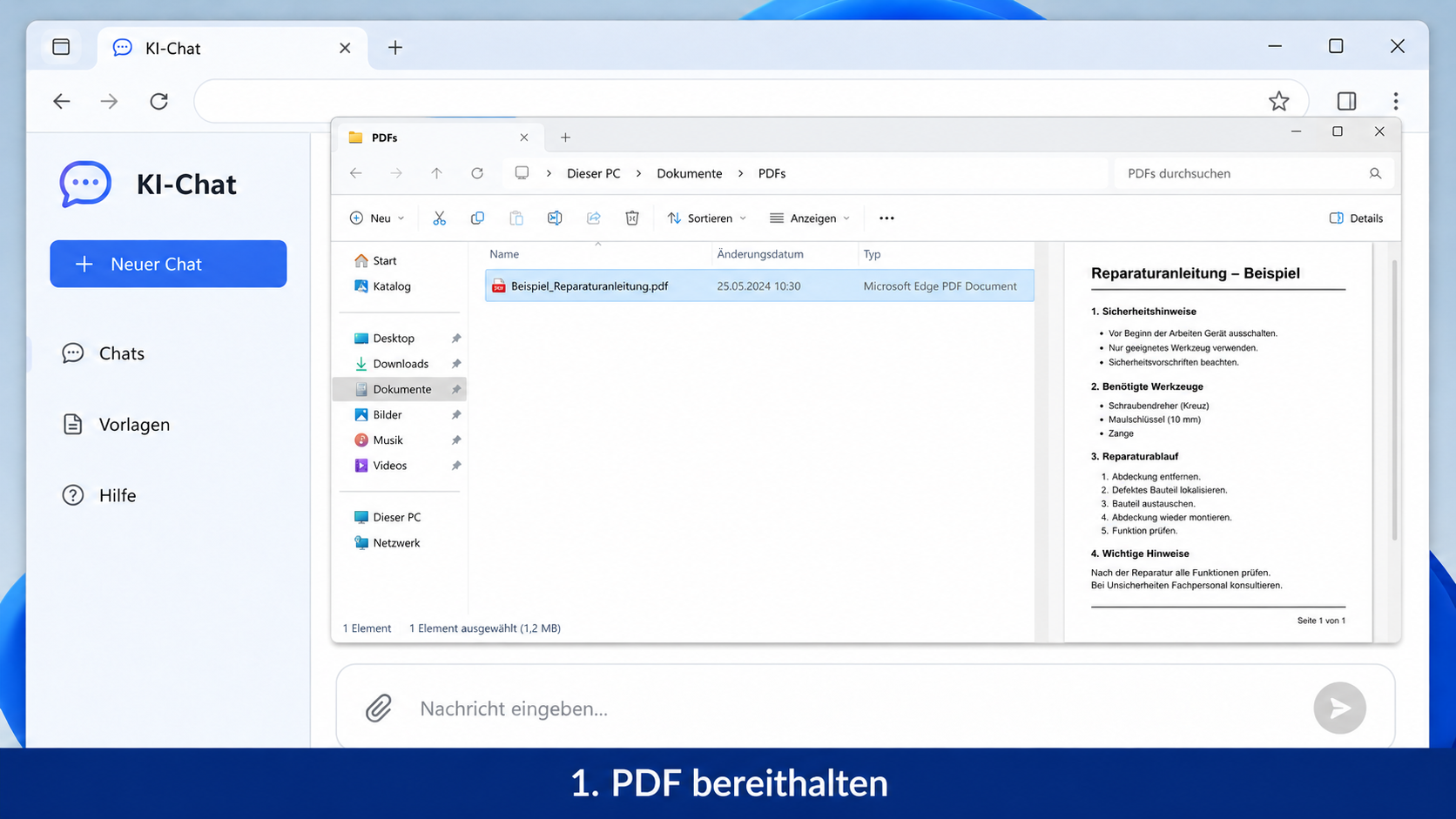Image resolution: width=1456 pixels, height=819 pixels.
Task: Open Vorlagen in the KI-Chat sidebar
Action: point(116,425)
